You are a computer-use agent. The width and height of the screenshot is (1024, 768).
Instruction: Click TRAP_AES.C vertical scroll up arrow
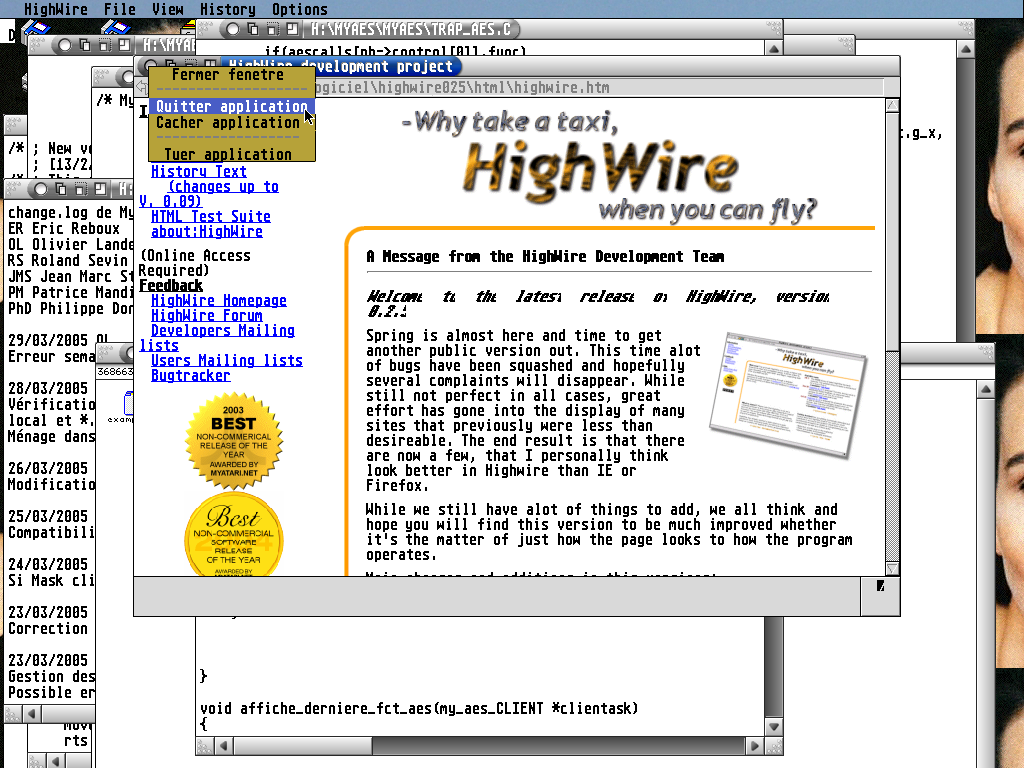774,49
